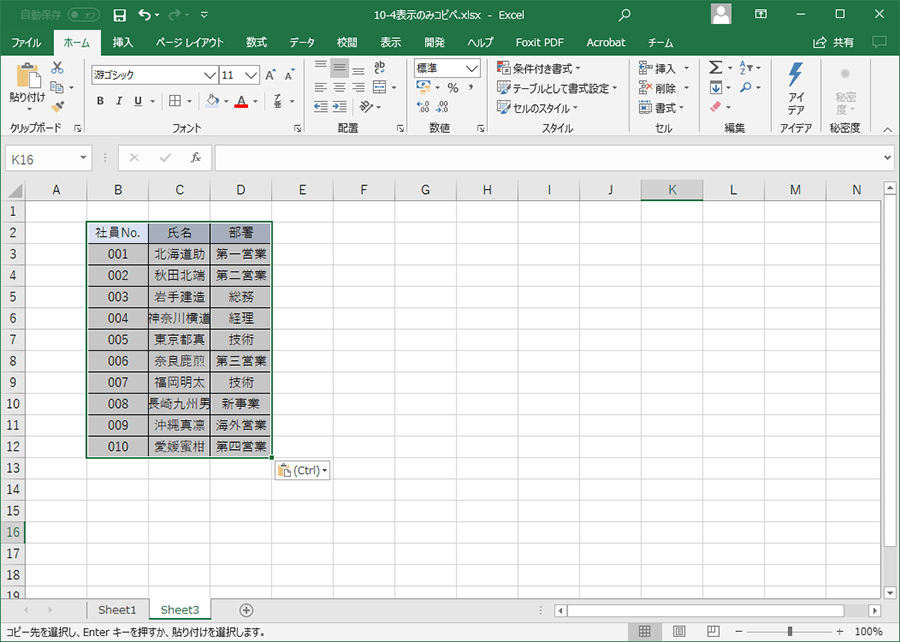The width and height of the screenshot is (900, 642).
Task: Apply Percent Style with % icon
Action: click(453, 88)
